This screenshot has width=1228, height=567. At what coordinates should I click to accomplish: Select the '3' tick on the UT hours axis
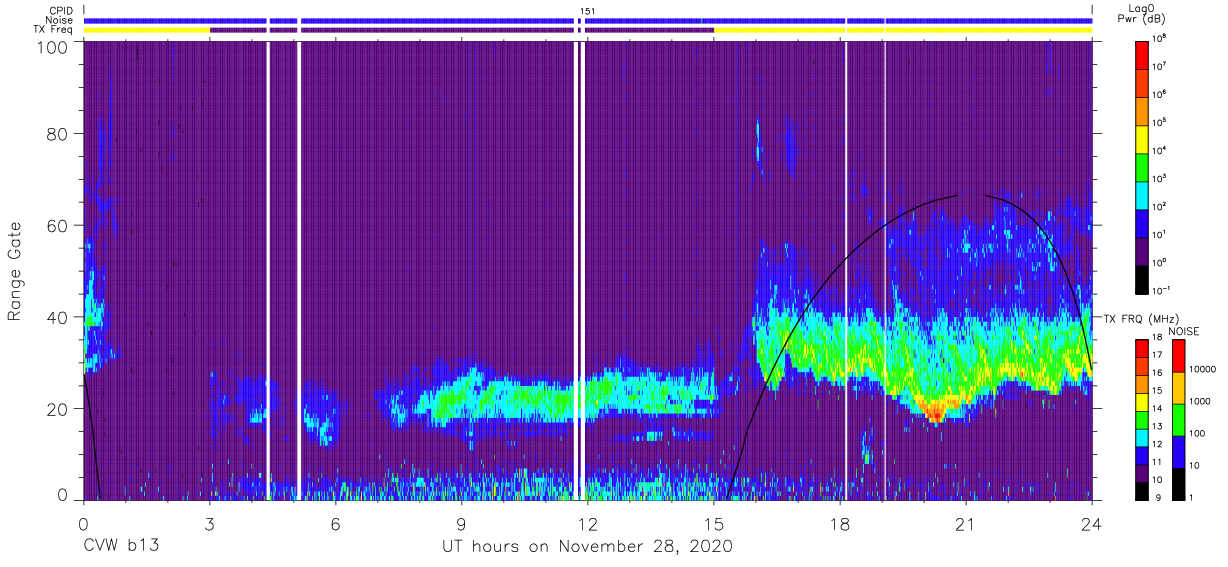209,522
